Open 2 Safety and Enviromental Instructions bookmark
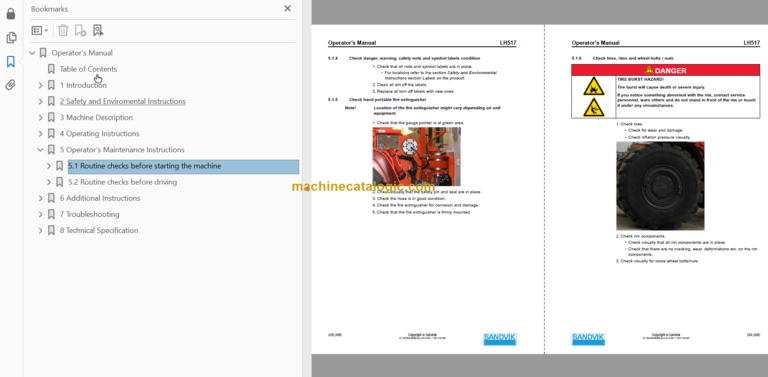Viewport: 768px width, 377px height. click(122, 101)
